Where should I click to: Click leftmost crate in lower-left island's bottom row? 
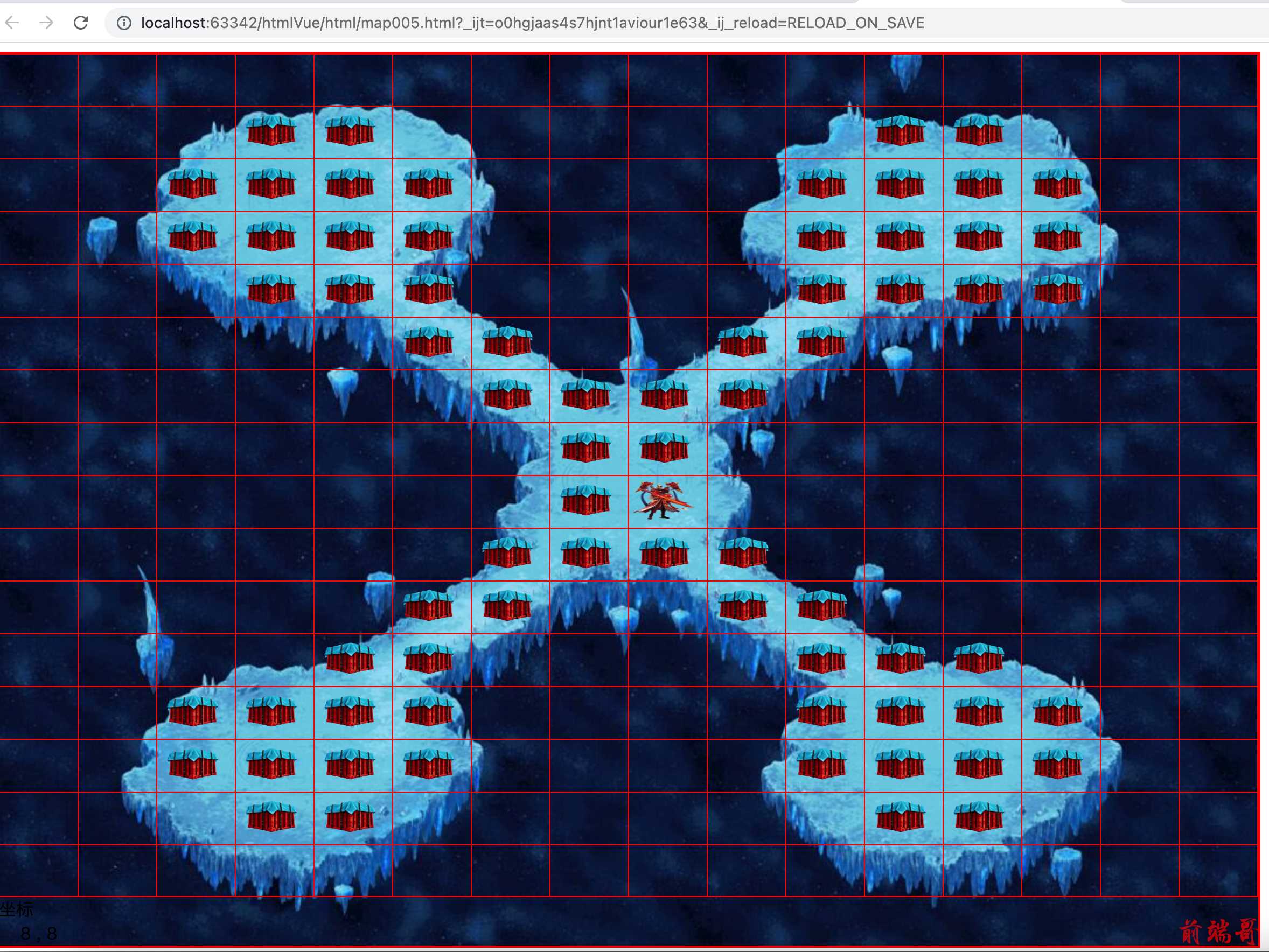pyautogui.click(x=271, y=816)
